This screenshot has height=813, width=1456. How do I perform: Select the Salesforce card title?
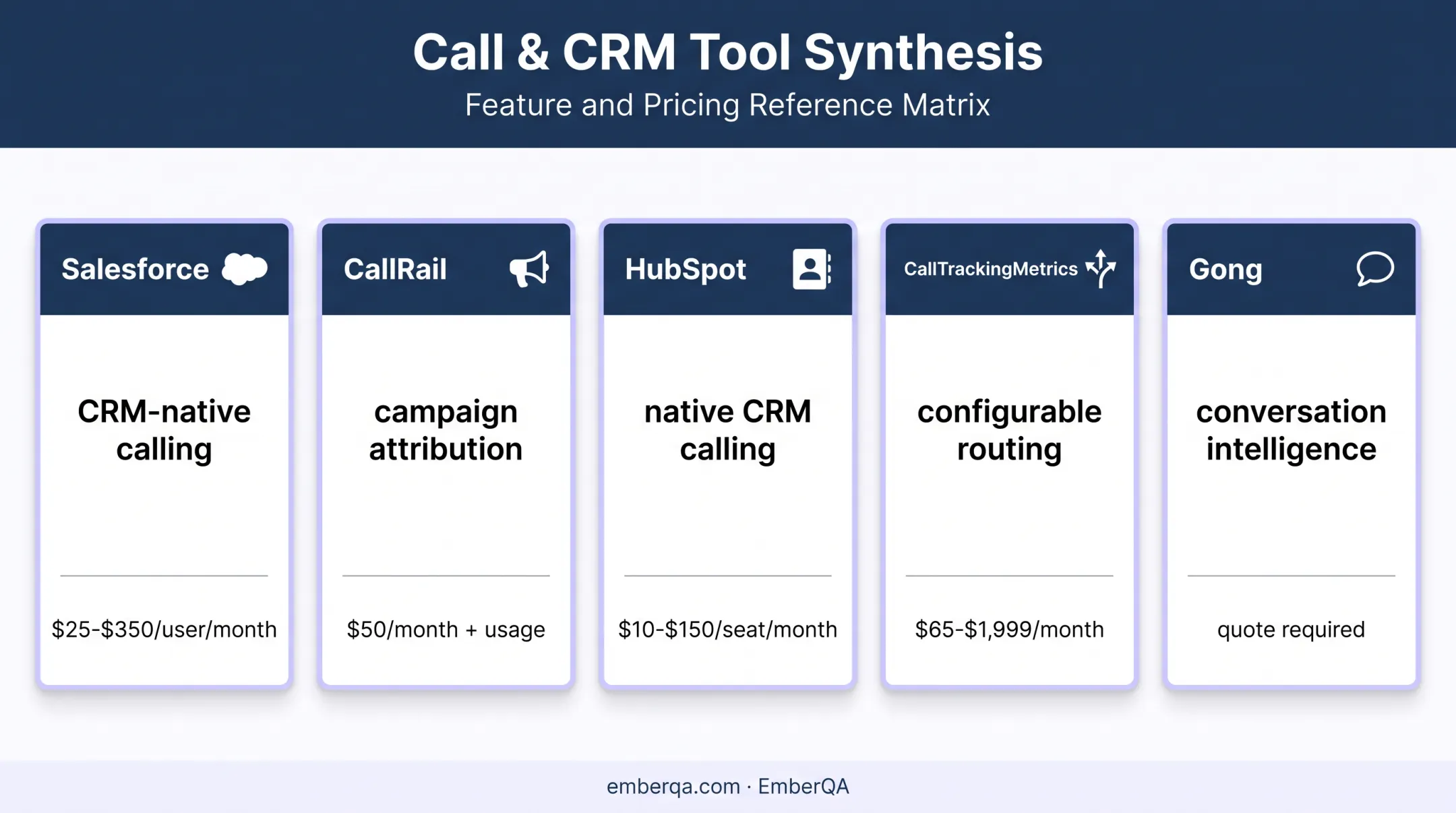click(135, 269)
